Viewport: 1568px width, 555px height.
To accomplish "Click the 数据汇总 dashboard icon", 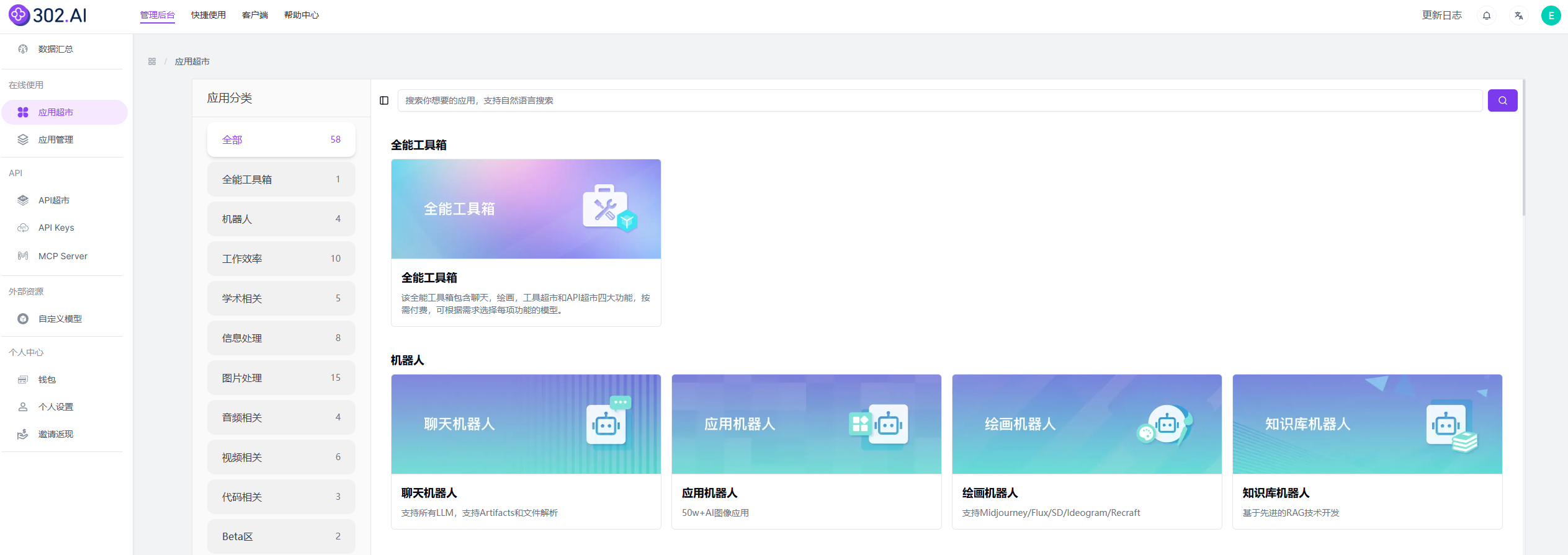I will [x=23, y=49].
